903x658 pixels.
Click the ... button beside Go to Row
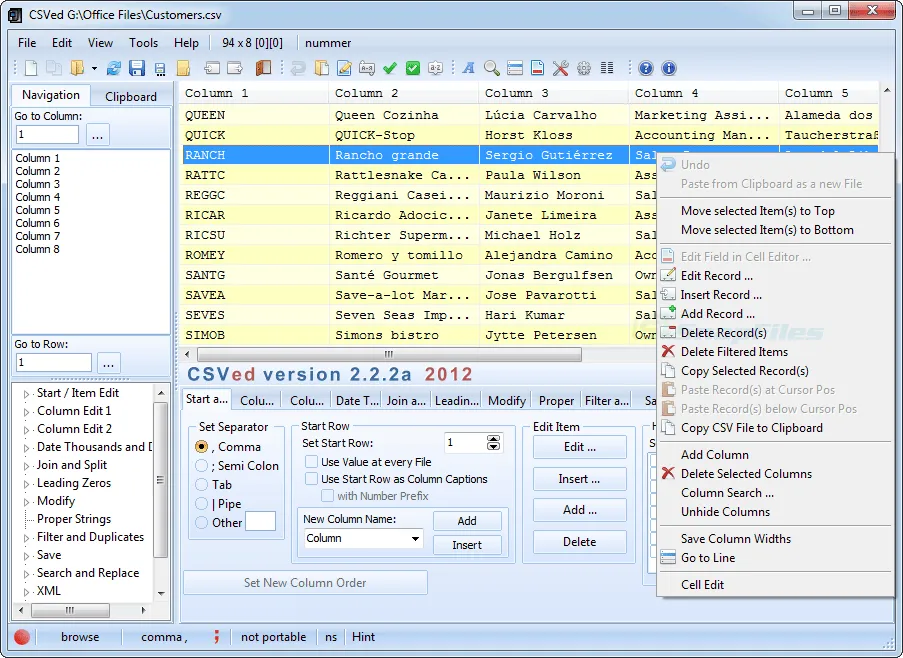pos(108,363)
